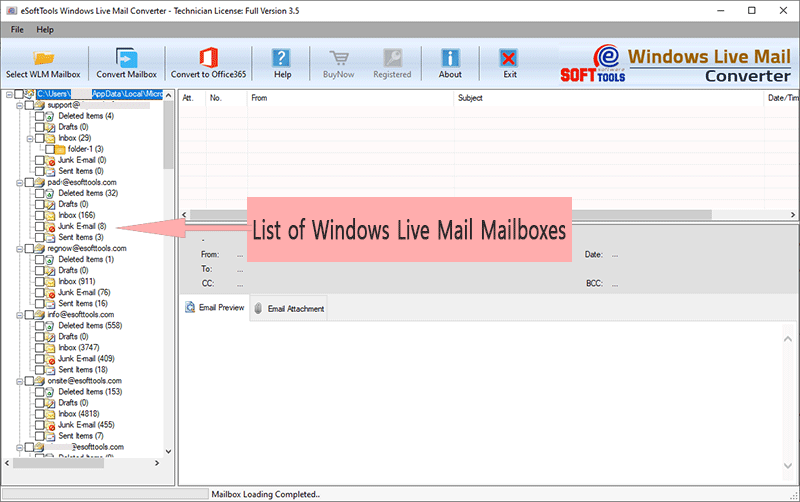Click the Inbox (911) folder icon
800x502 pixels.
click(50, 282)
